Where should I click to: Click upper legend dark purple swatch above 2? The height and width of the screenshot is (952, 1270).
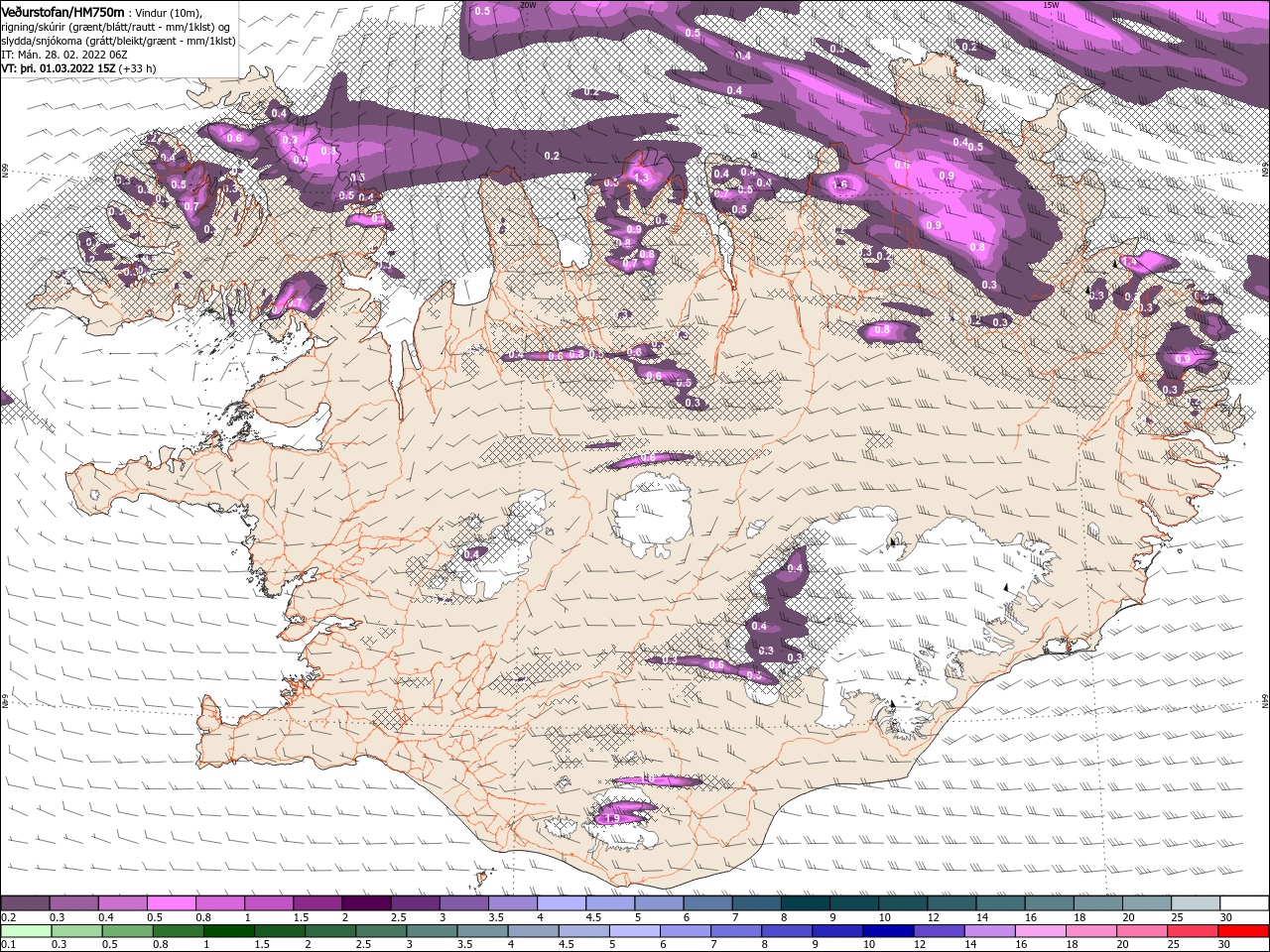click(367, 903)
